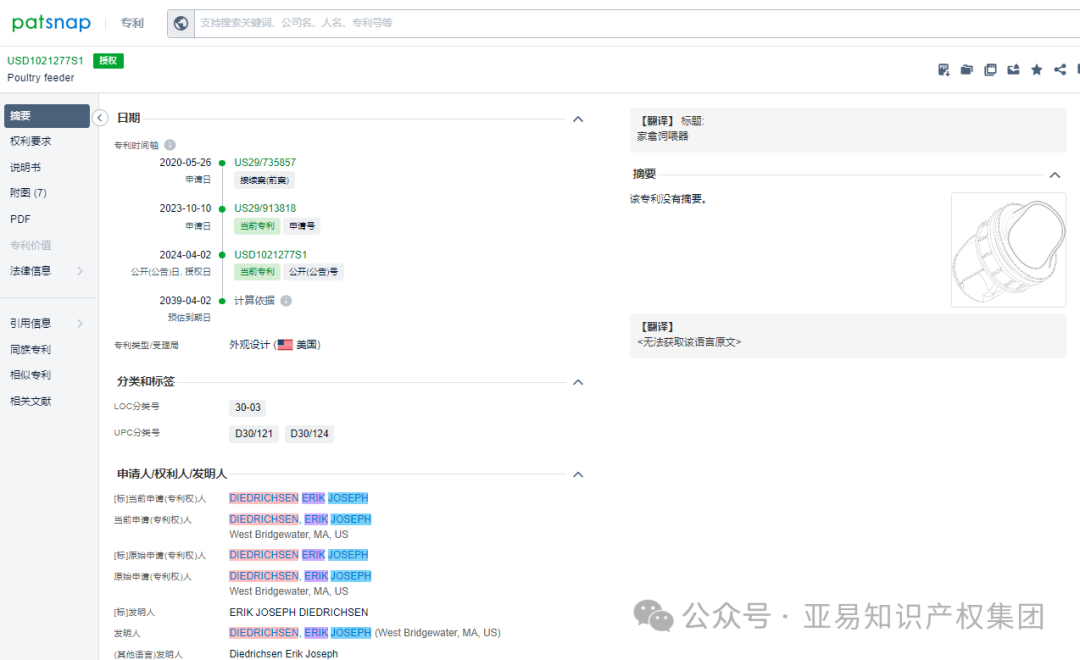Collapse the 摘要 translation section
Screen dimensions: 1080x660
coord(1055,173)
